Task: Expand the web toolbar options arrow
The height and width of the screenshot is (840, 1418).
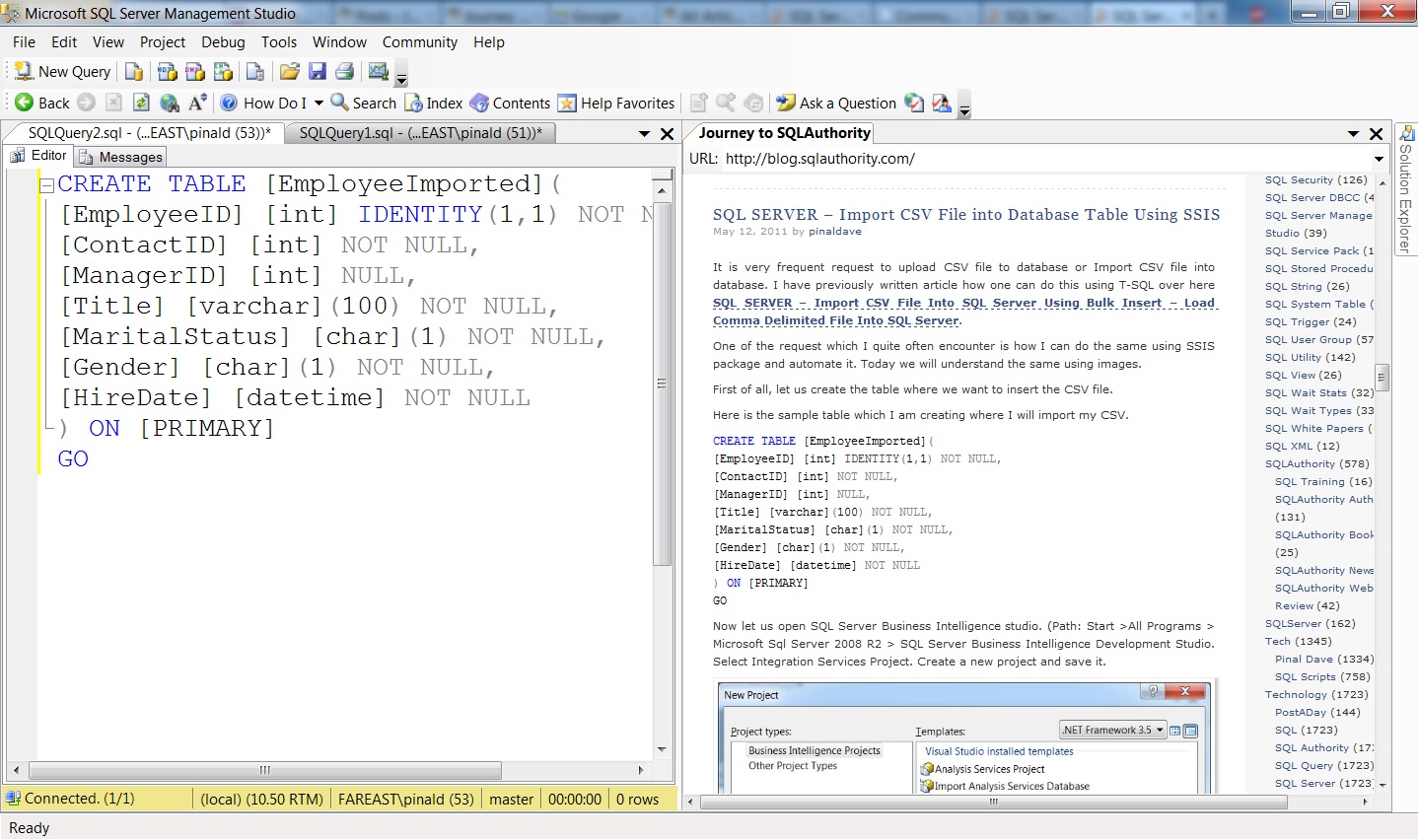Action: 964,106
